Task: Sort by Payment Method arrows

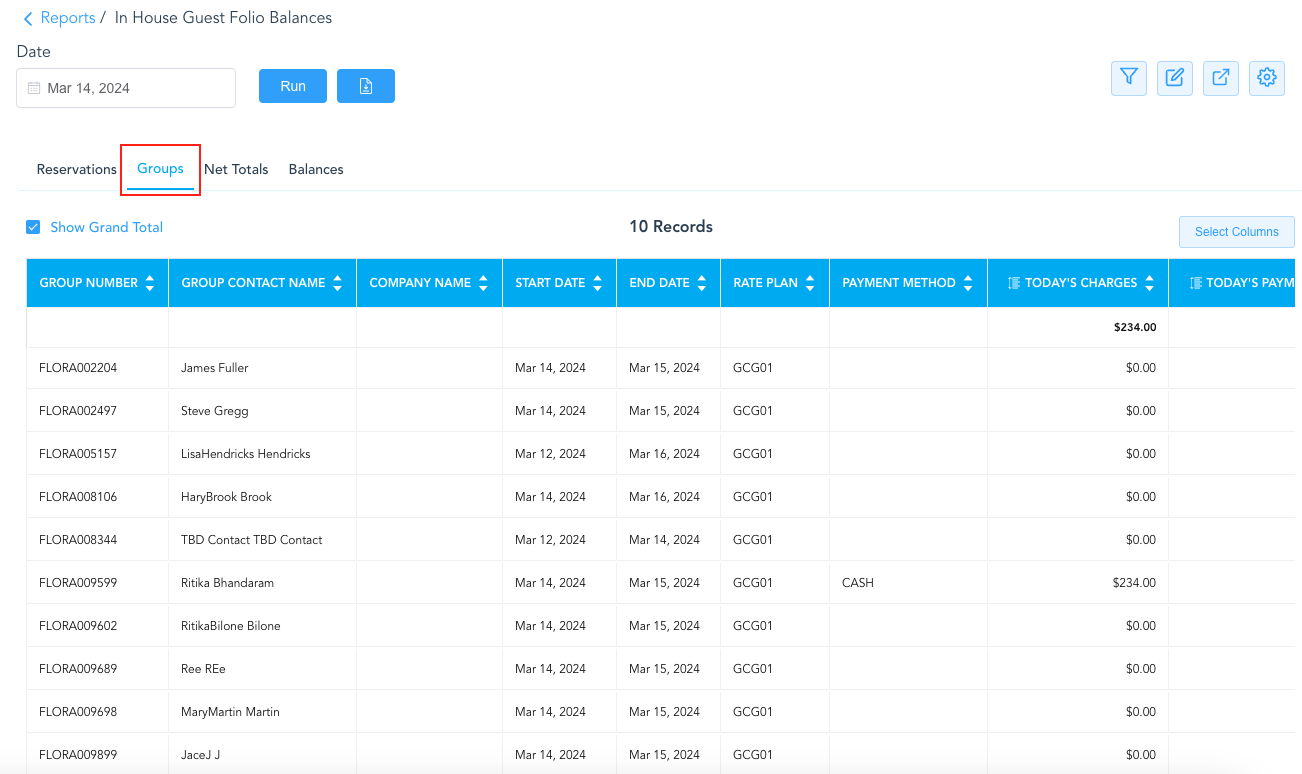Action: (968, 283)
